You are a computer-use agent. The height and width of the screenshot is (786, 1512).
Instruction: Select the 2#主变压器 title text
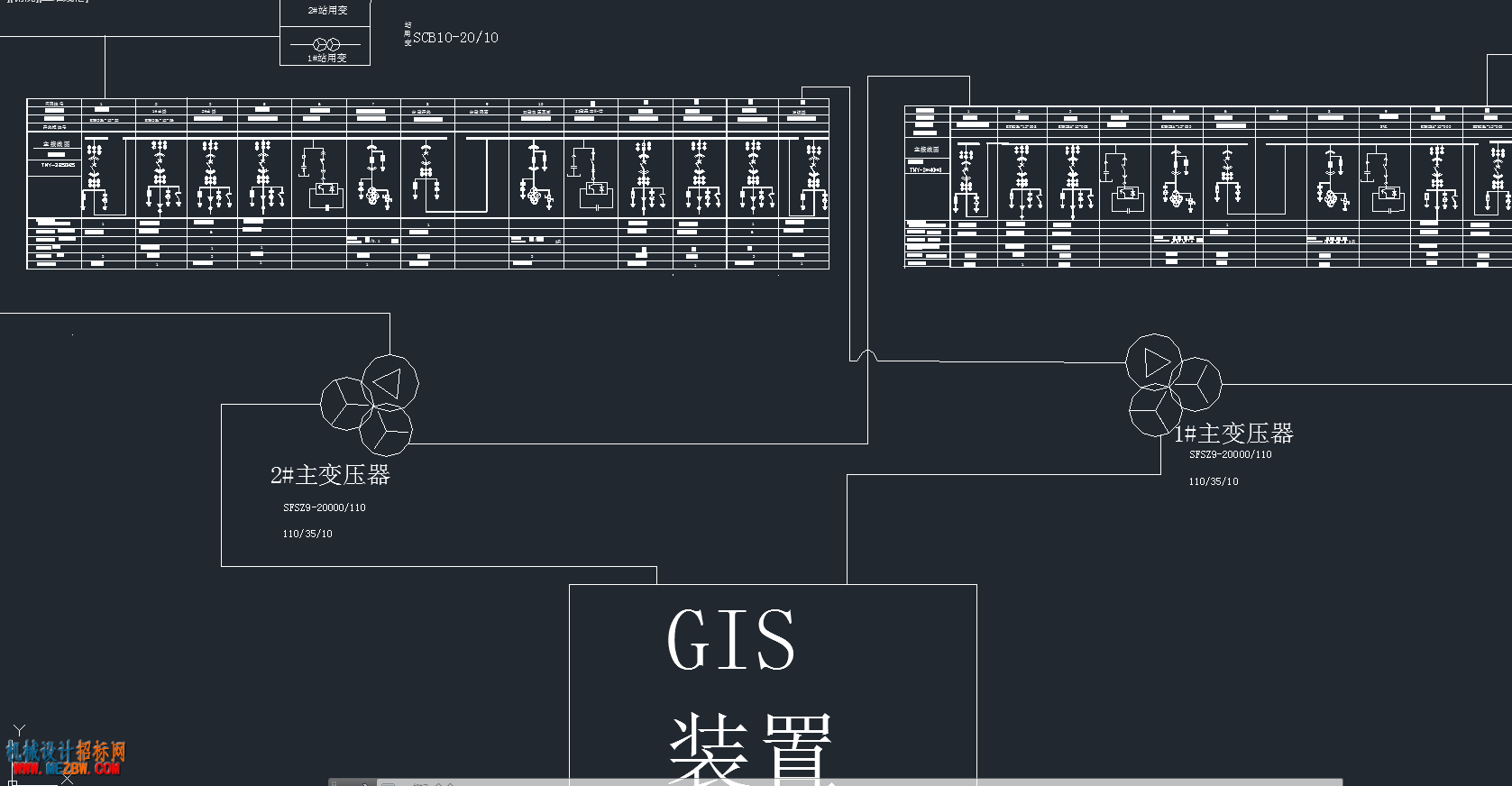330,475
